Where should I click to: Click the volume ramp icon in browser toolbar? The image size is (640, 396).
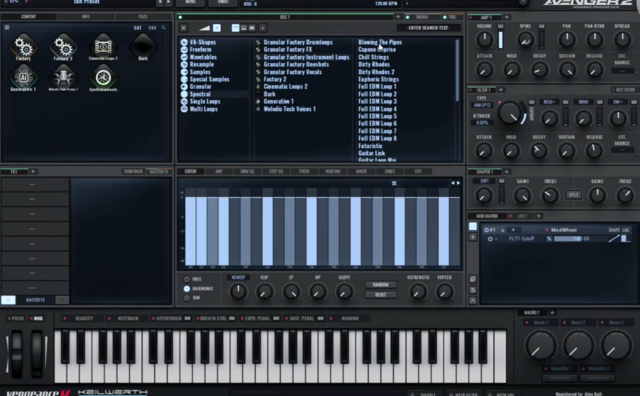coord(204,28)
